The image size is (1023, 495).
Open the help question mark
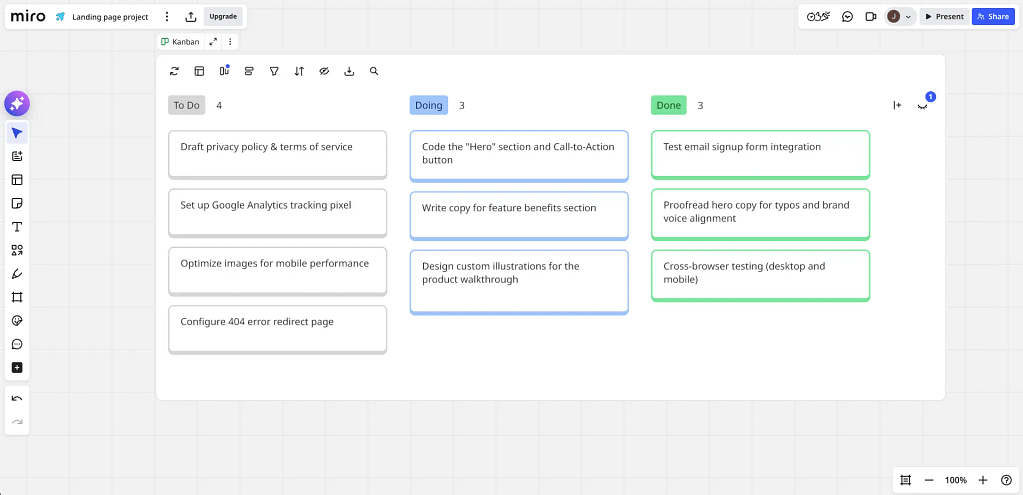pos(1006,480)
